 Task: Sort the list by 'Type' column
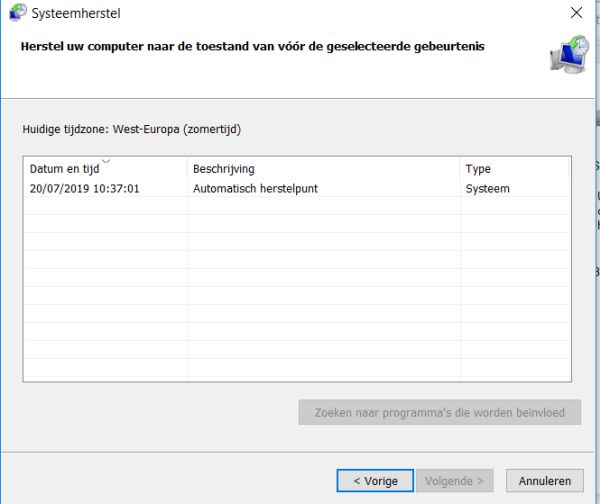(x=478, y=169)
